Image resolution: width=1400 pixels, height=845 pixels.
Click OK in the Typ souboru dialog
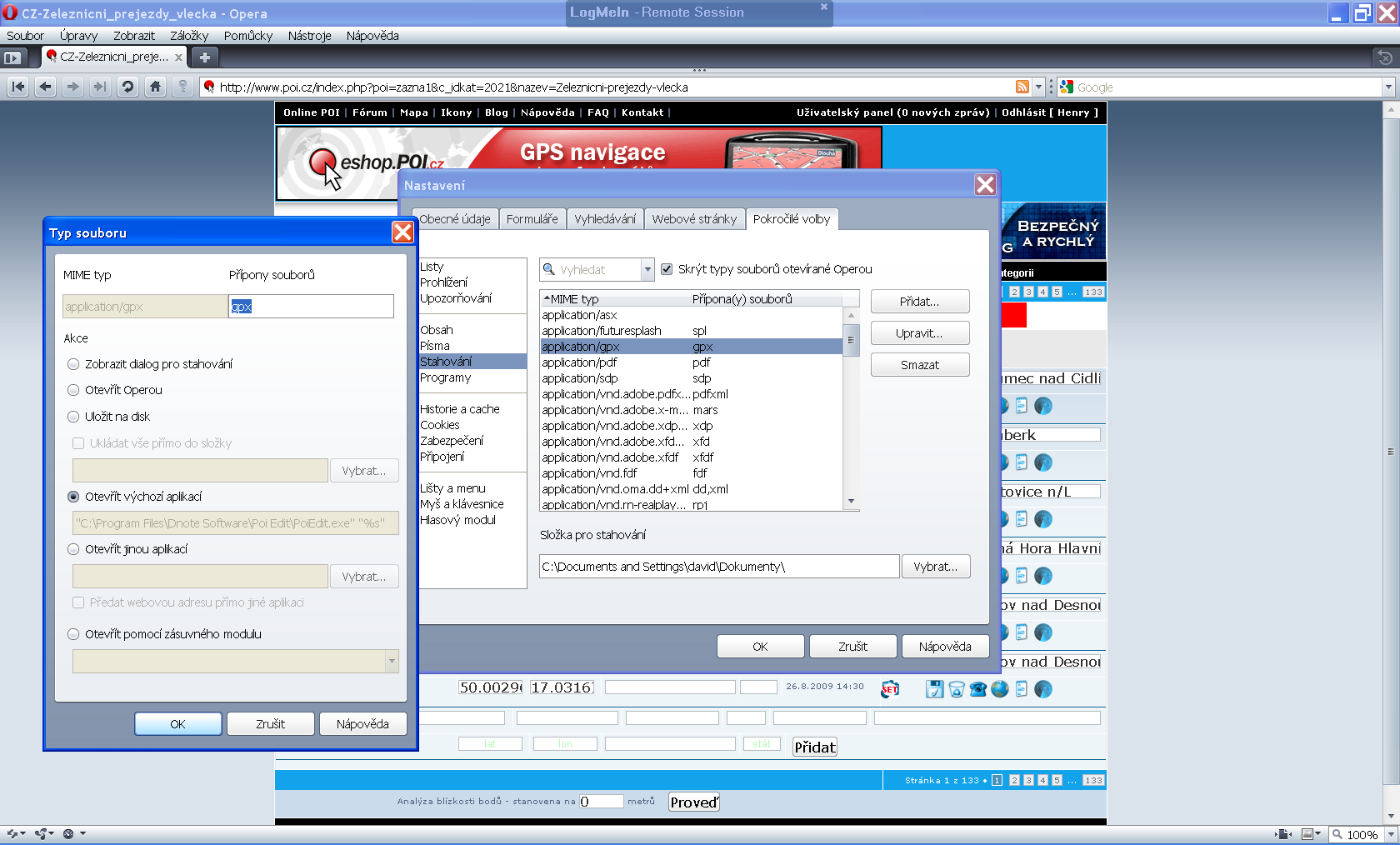coord(177,724)
